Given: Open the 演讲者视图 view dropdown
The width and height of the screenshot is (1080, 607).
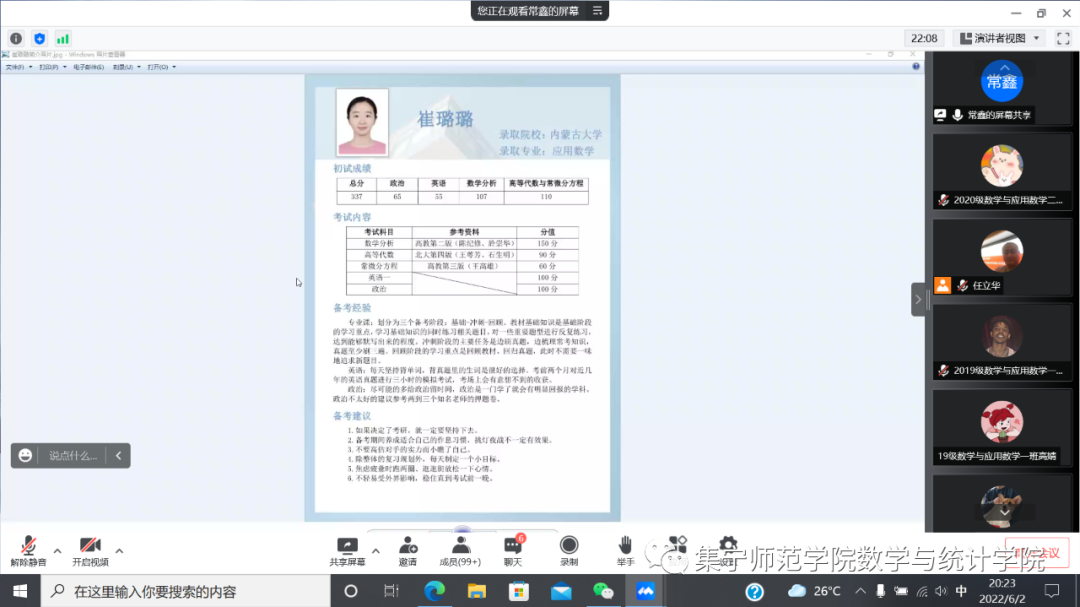Looking at the screenshot, I should point(1000,38).
